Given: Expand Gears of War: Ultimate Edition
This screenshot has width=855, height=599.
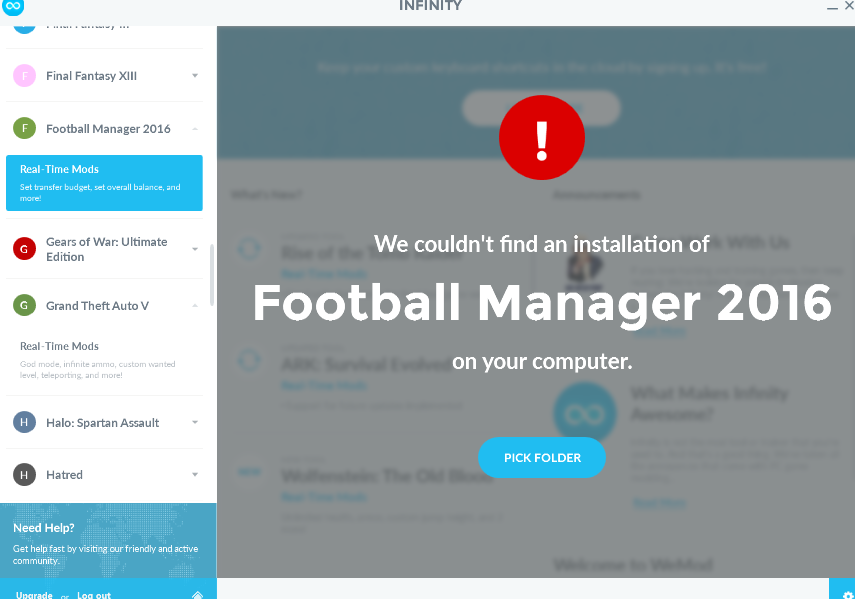Looking at the screenshot, I should pos(195,249).
